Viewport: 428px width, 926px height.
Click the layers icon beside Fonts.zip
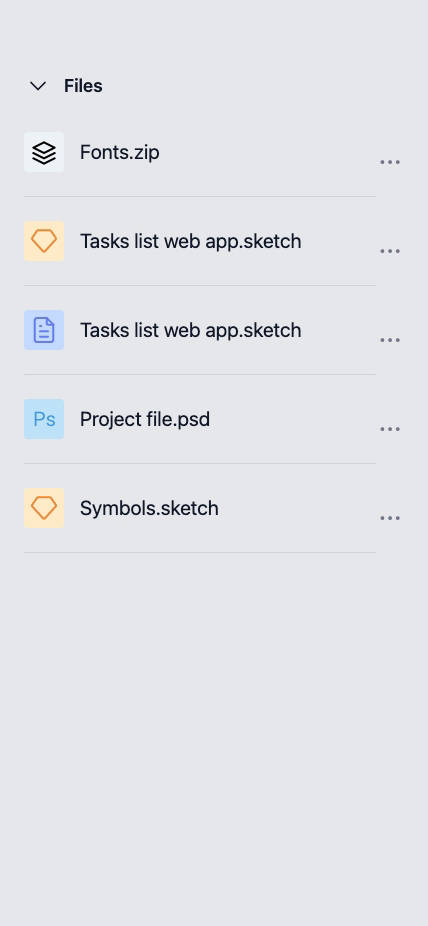tap(44, 152)
